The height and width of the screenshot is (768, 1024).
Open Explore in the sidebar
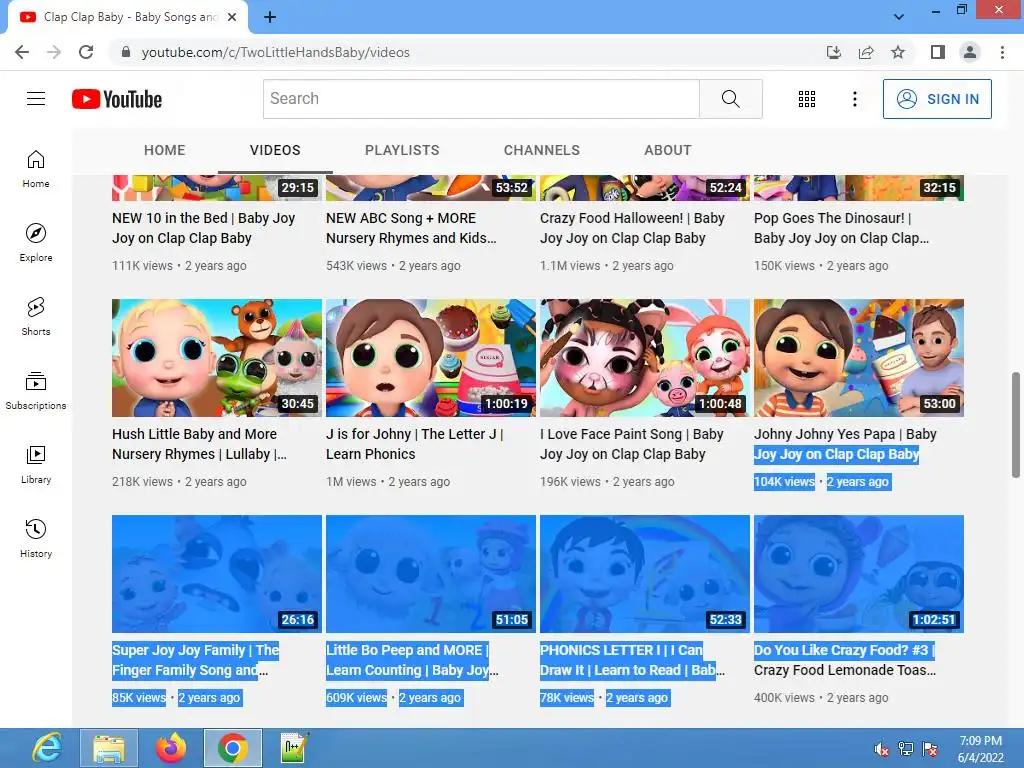click(36, 243)
